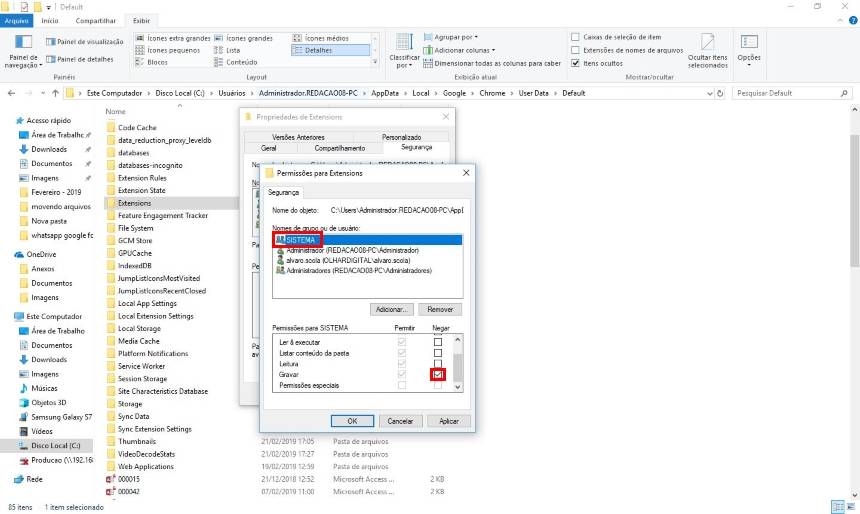Open Quick Access Toolbar customize dropdown
Viewport: 860px width, 514px height.
click(x=48, y=7)
